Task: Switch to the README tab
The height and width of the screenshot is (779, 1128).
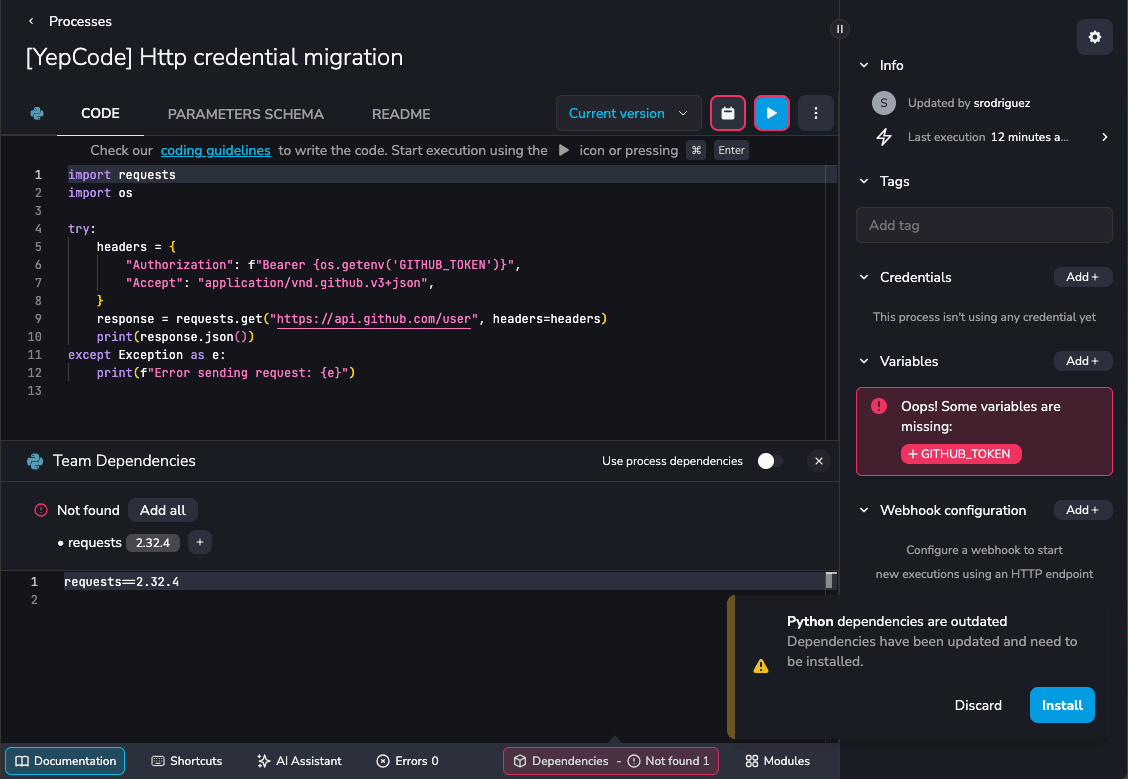Action: pos(401,114)
